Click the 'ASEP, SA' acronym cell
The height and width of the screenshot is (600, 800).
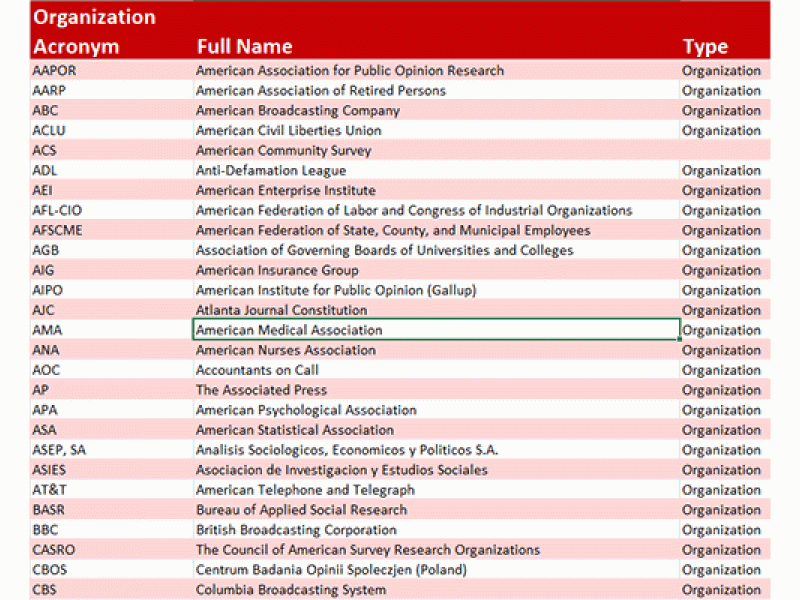point(111,449)
